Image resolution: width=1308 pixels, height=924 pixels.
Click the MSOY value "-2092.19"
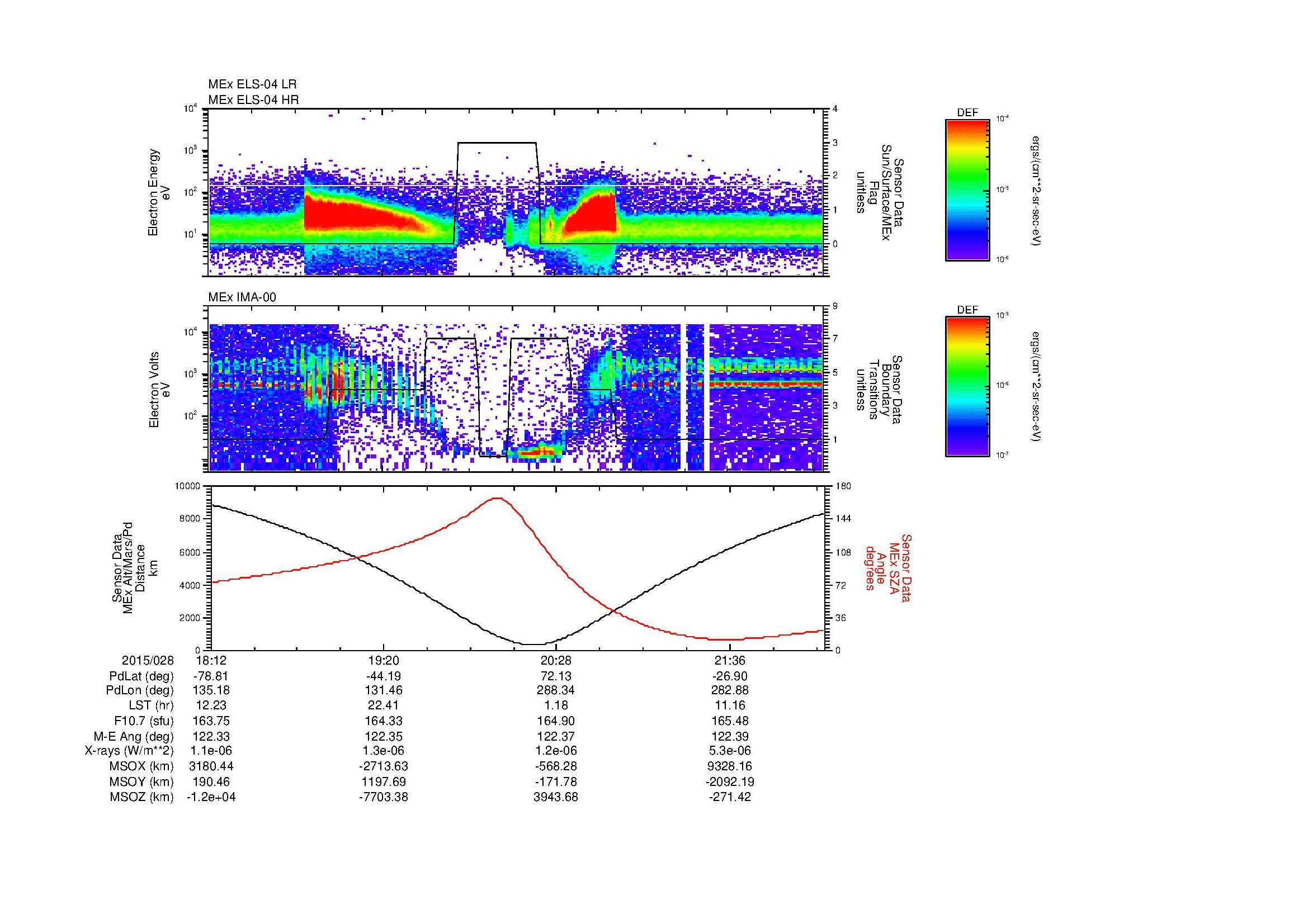click(730, 781)
